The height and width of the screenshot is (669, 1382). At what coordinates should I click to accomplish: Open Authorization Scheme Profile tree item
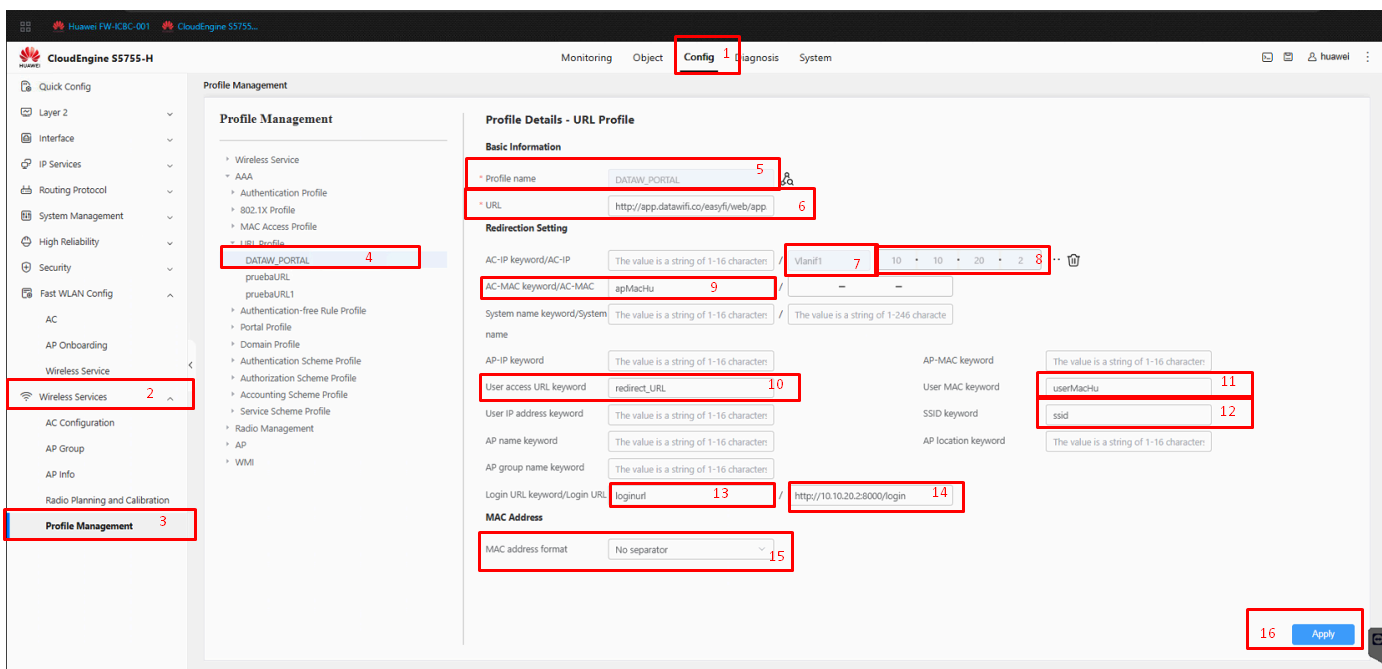pyautogui.click(x=298, y=378)
